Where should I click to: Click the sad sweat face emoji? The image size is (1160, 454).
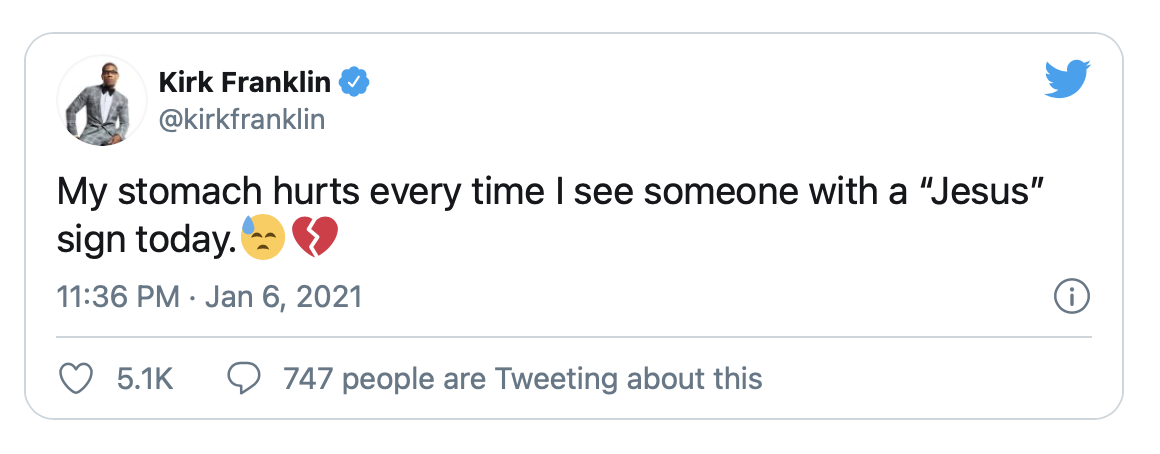[x=265, y=237]
